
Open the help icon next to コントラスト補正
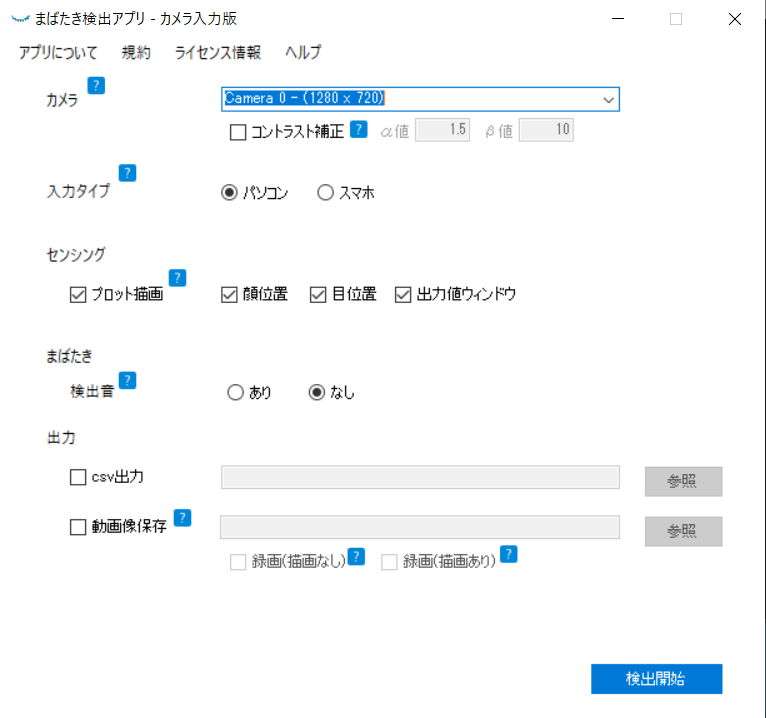[359, 129]
